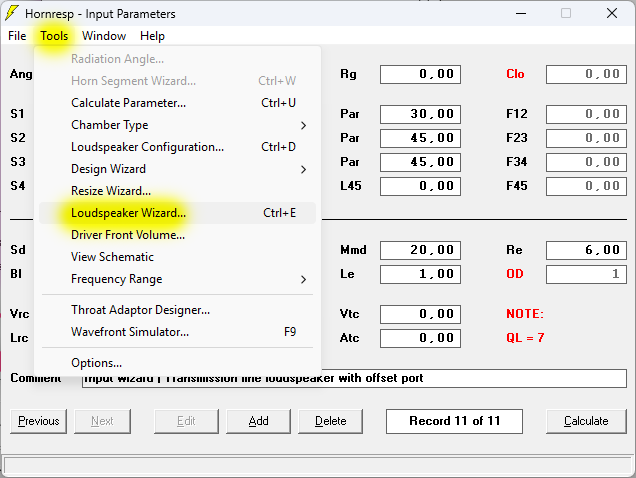
Task: Close the open Tools menu
Action: pos(54,36)
